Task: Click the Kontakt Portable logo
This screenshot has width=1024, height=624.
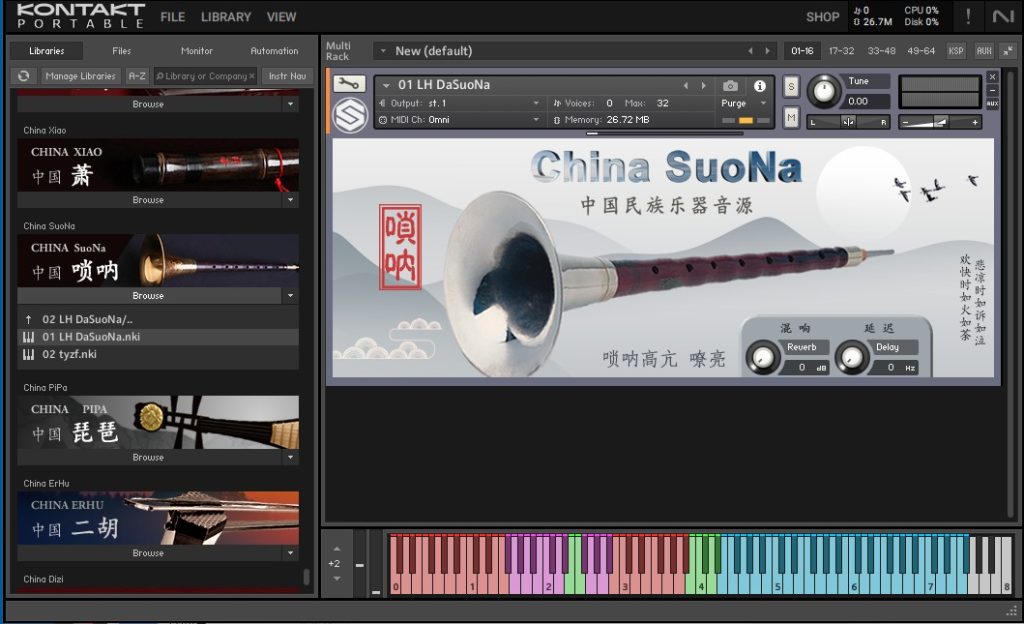Action: pos(80,16)
